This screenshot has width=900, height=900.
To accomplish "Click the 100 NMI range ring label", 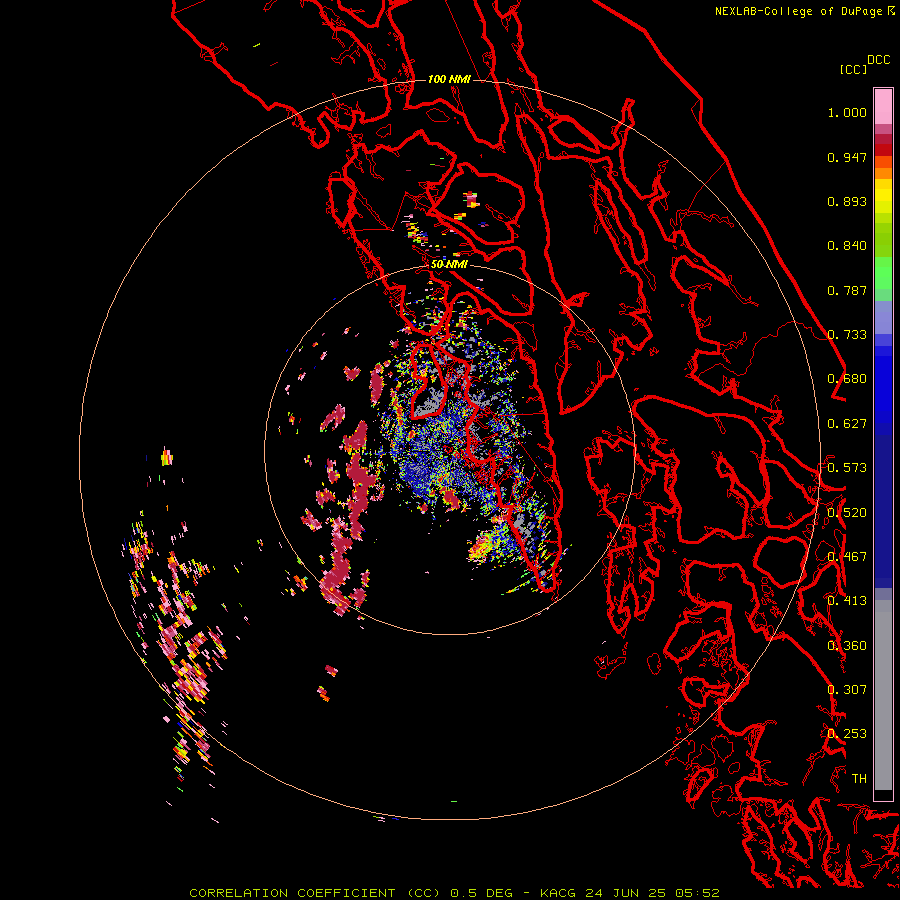I will pos(449,79).
